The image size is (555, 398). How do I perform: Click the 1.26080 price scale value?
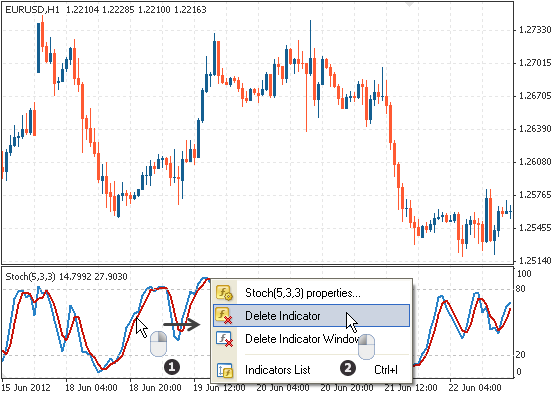(x=535, y=162)
